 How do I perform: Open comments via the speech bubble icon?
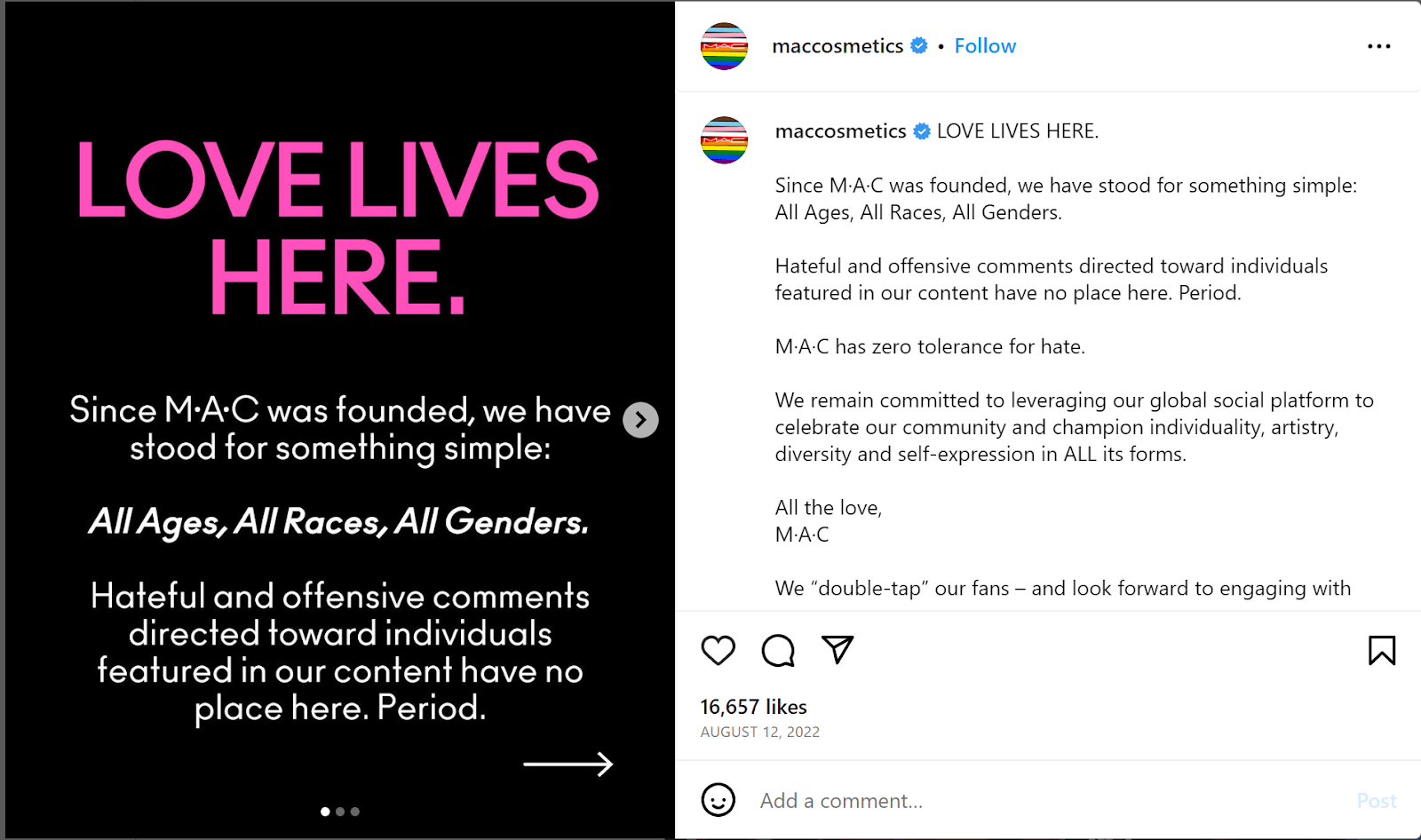778,651
